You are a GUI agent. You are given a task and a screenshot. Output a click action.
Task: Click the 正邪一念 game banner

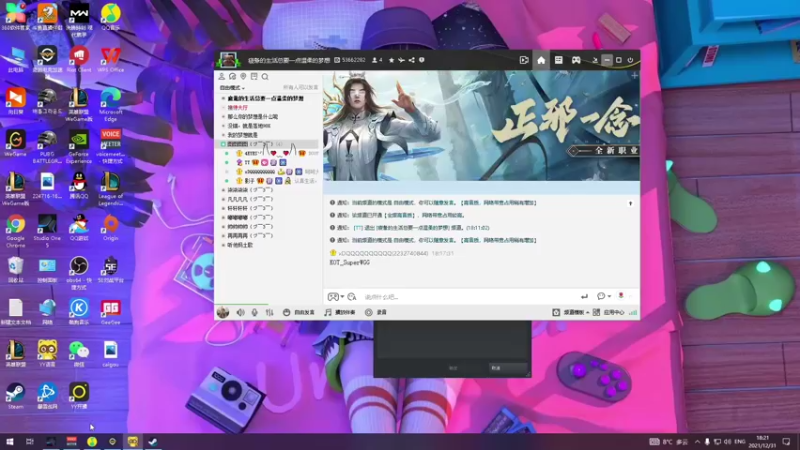click(x=481, y=126)
